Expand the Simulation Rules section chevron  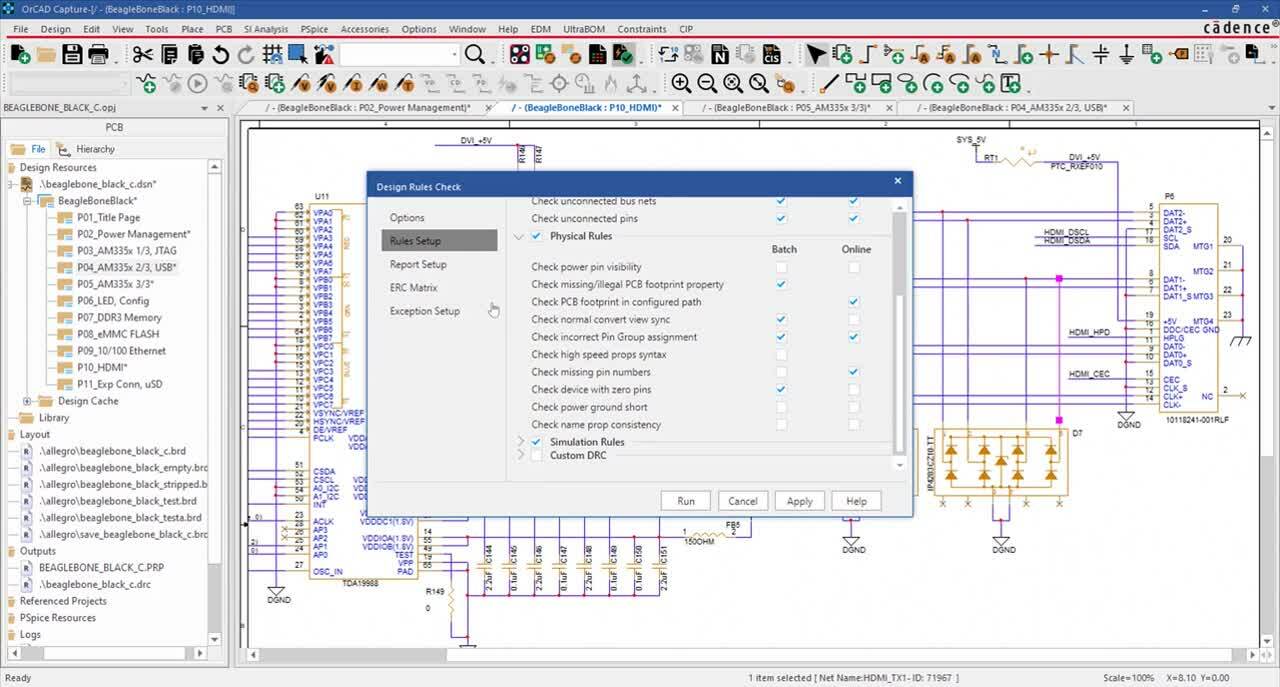pos(520,442)
